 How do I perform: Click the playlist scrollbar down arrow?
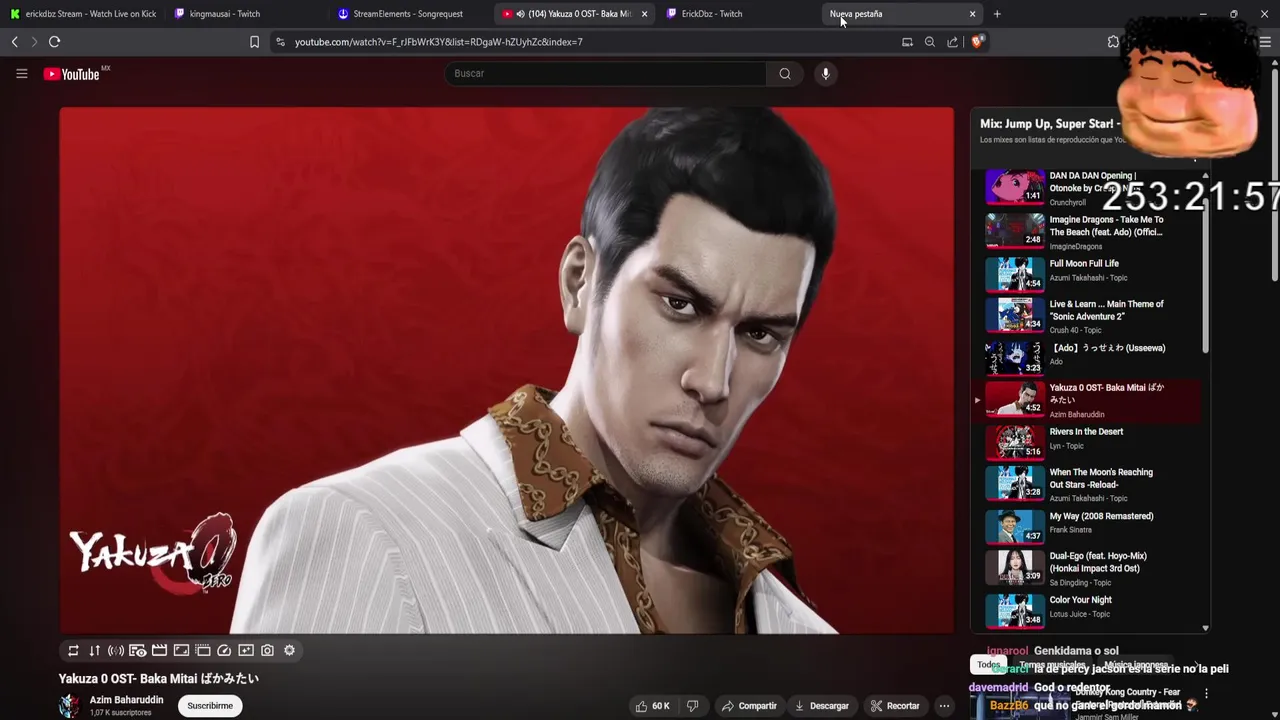(1205, 628)
